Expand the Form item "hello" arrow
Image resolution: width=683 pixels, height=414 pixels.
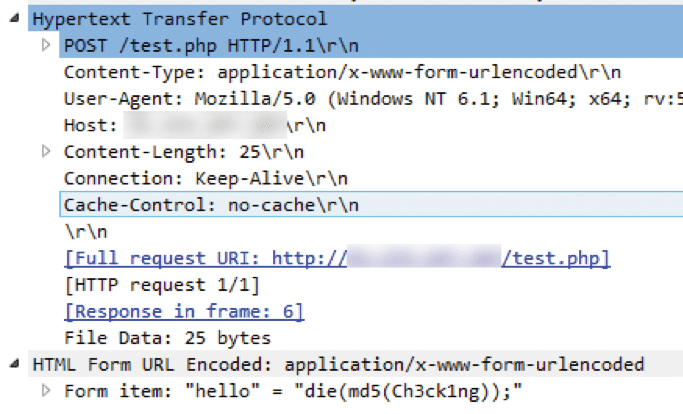(x=45, y=390)
